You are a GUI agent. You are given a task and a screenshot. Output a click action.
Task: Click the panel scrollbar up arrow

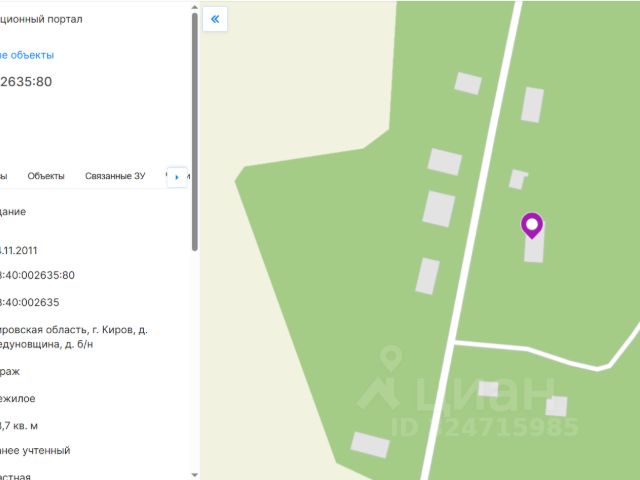195,7
